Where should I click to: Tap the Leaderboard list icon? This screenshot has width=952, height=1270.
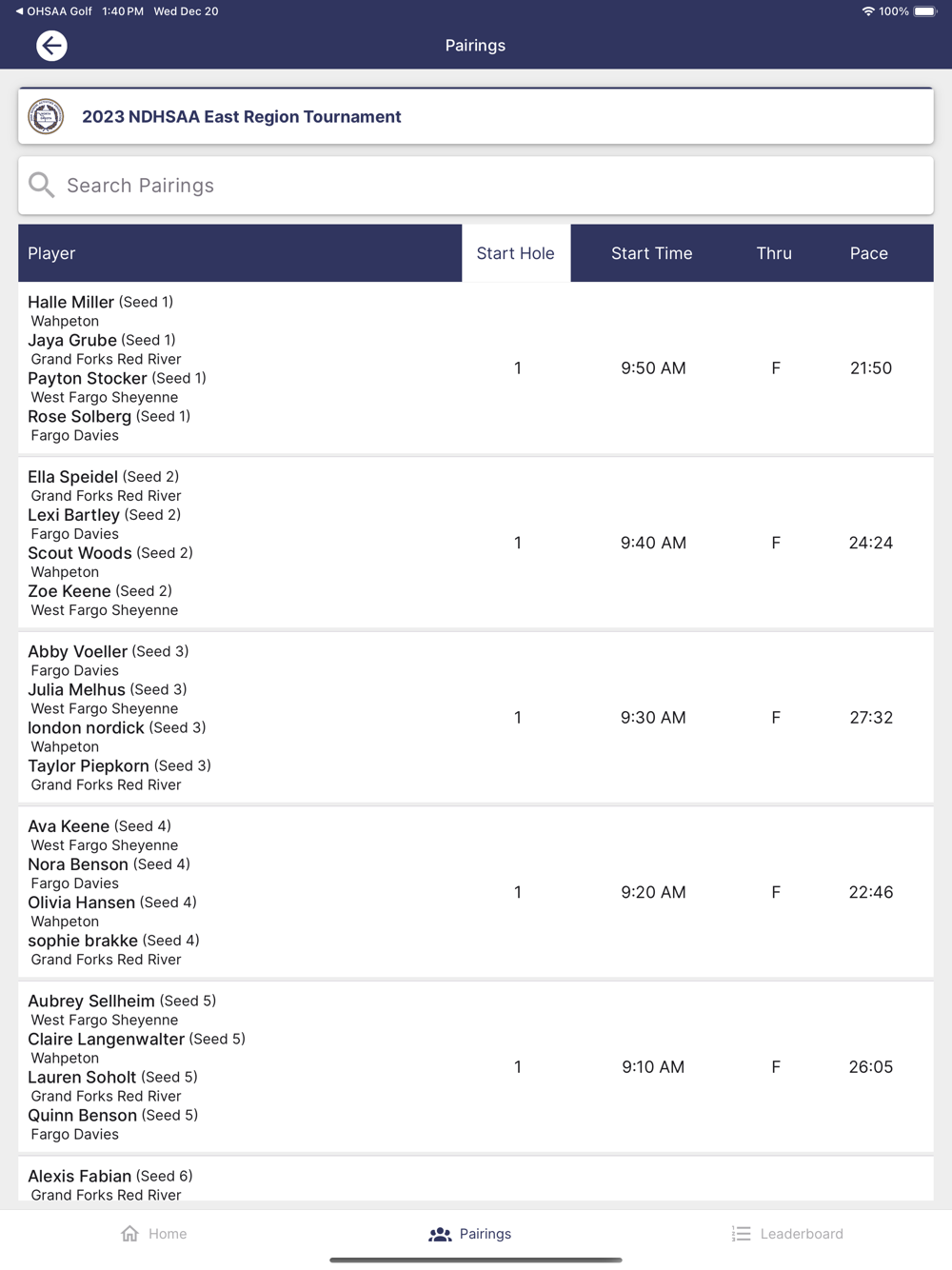[741, 1234]
